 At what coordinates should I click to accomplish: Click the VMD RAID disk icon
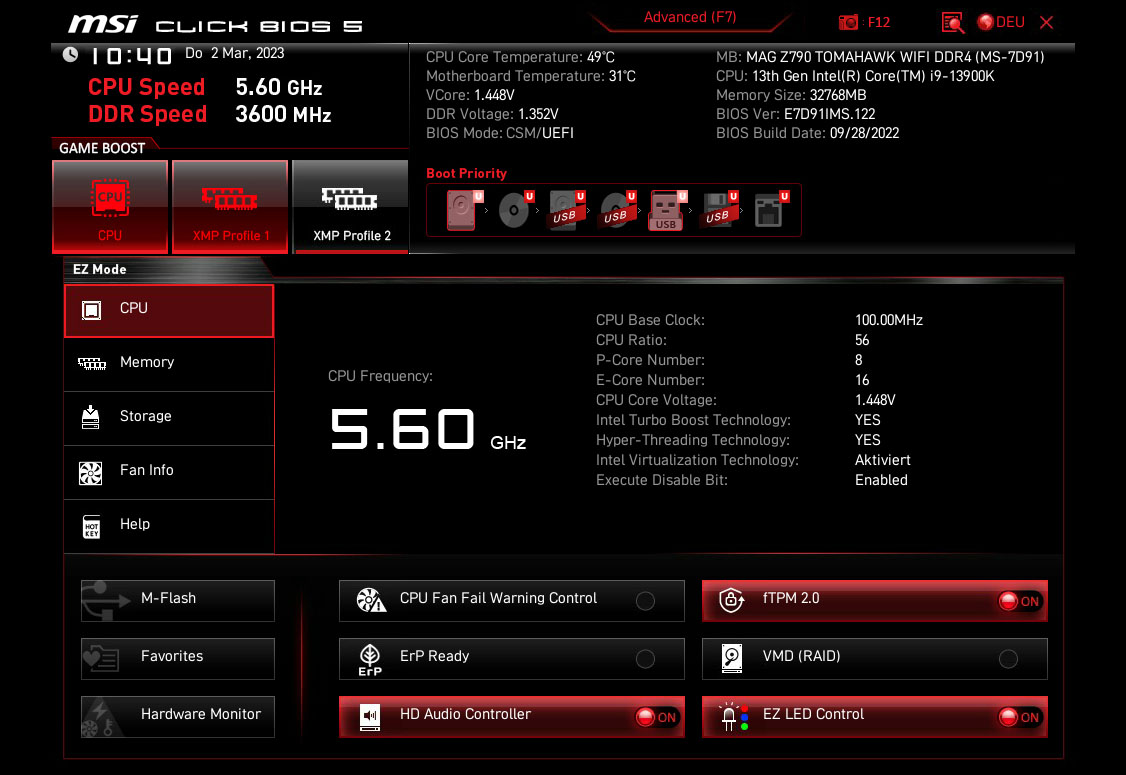click(732, 659)
